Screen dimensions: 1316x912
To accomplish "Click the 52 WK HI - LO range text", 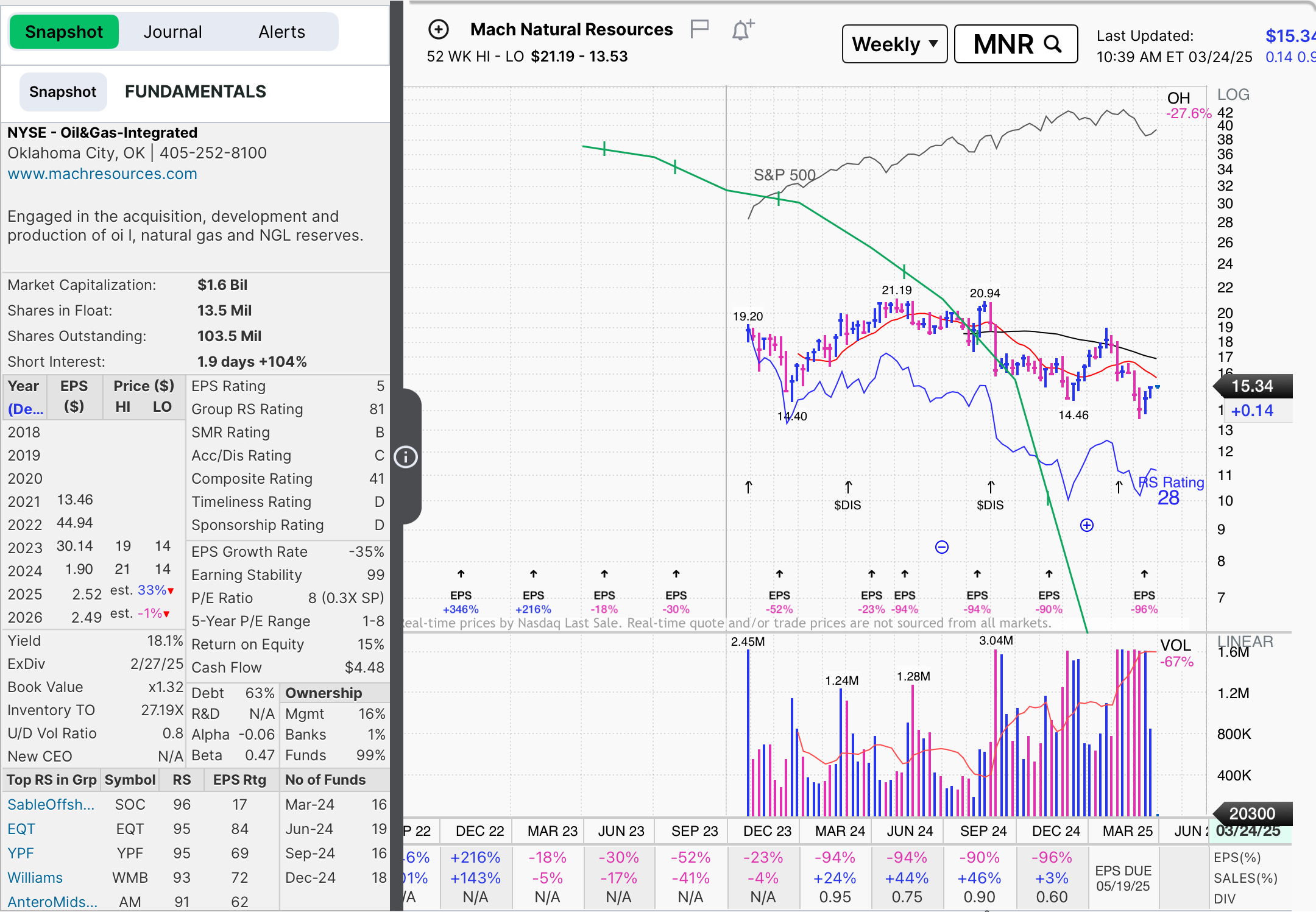I will click(x=527, y=57).
